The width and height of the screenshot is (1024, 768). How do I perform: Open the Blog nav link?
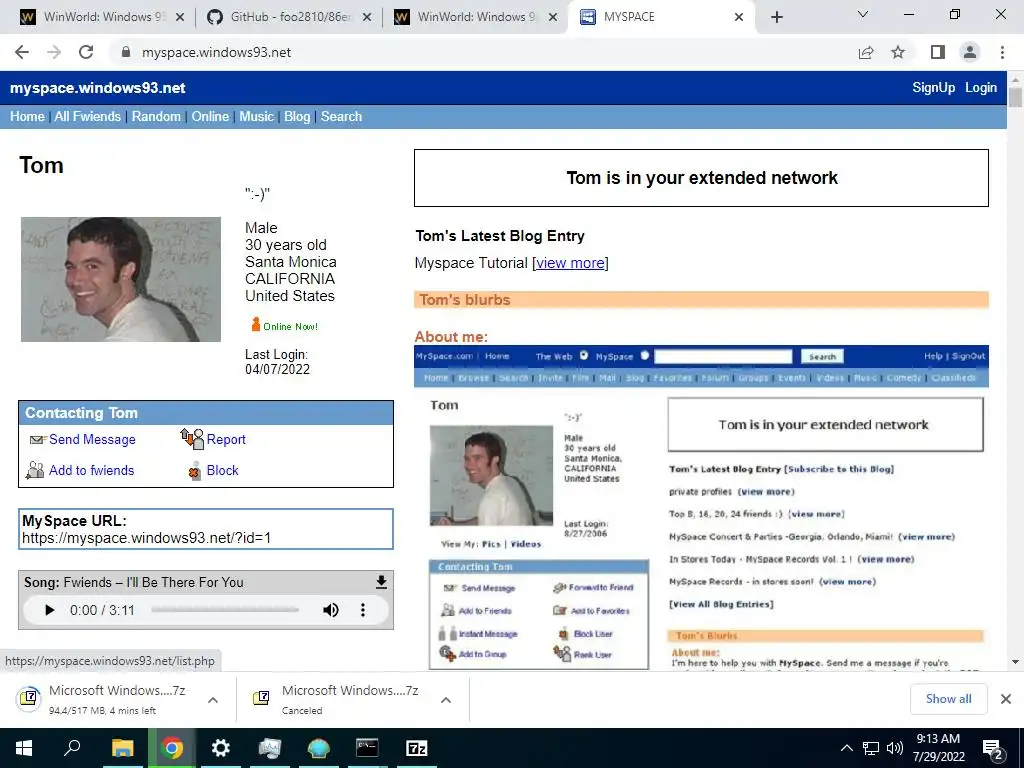click(297, 116)
